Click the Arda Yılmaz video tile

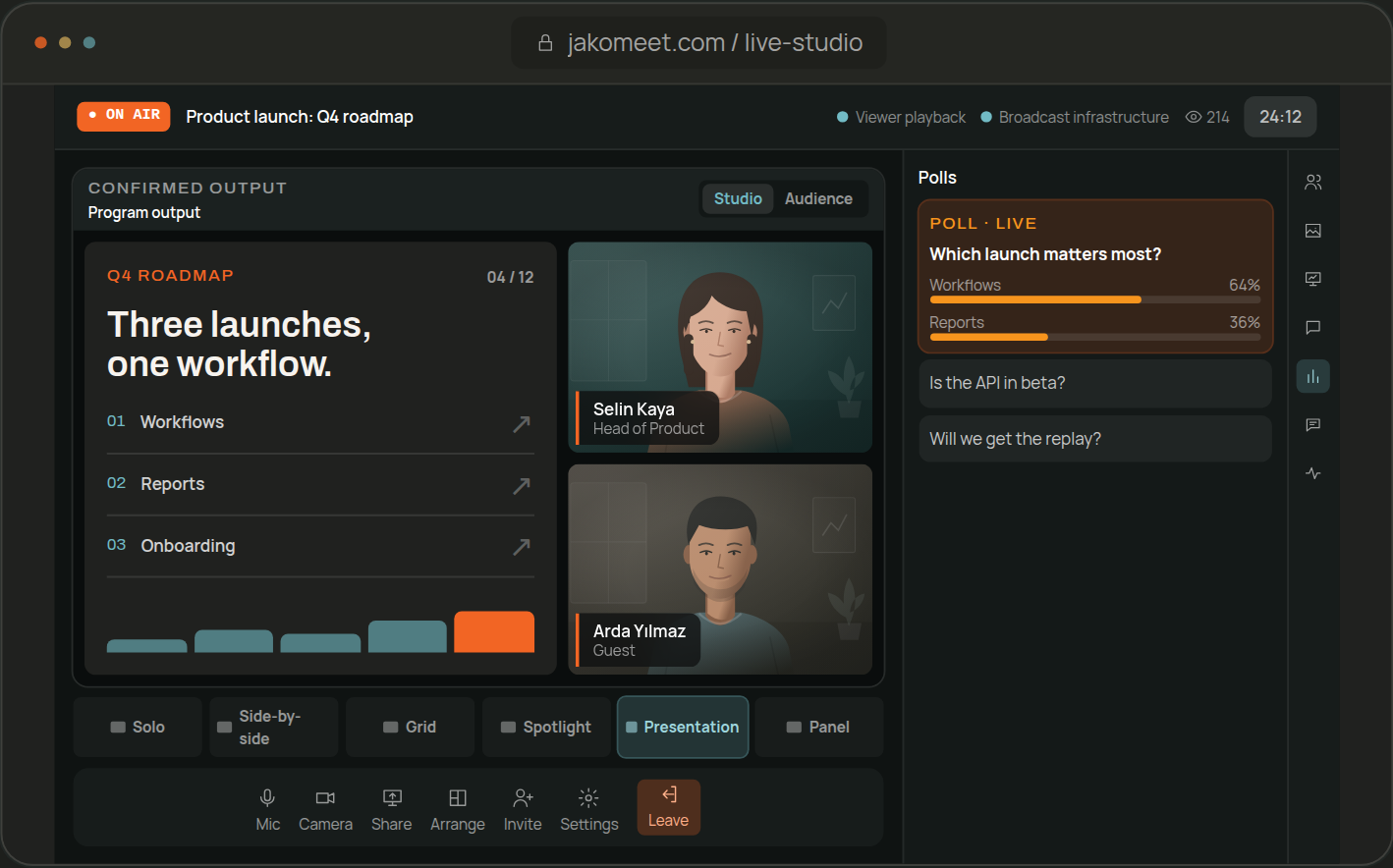point(720,570)
